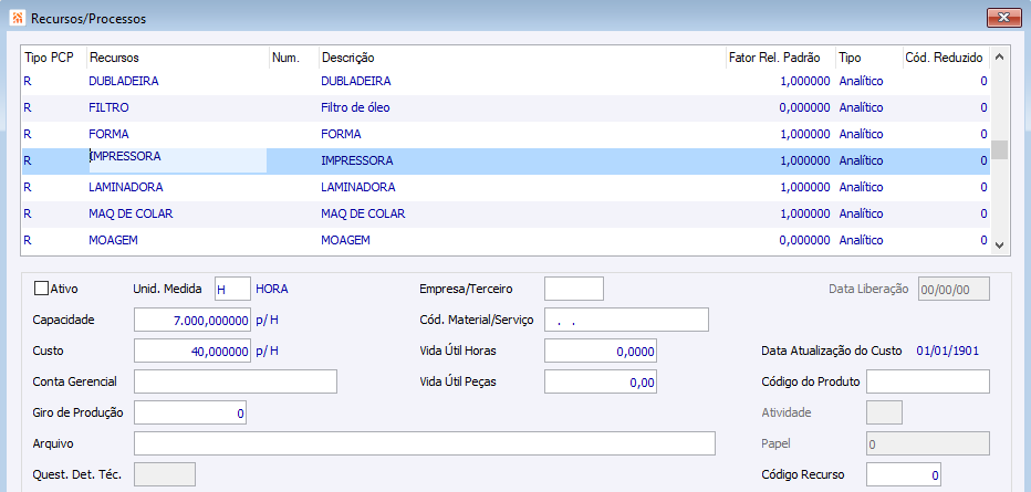The image size is (1031, 492).
Task: Select the FORMA resource row
Action: tap(506, 134)
